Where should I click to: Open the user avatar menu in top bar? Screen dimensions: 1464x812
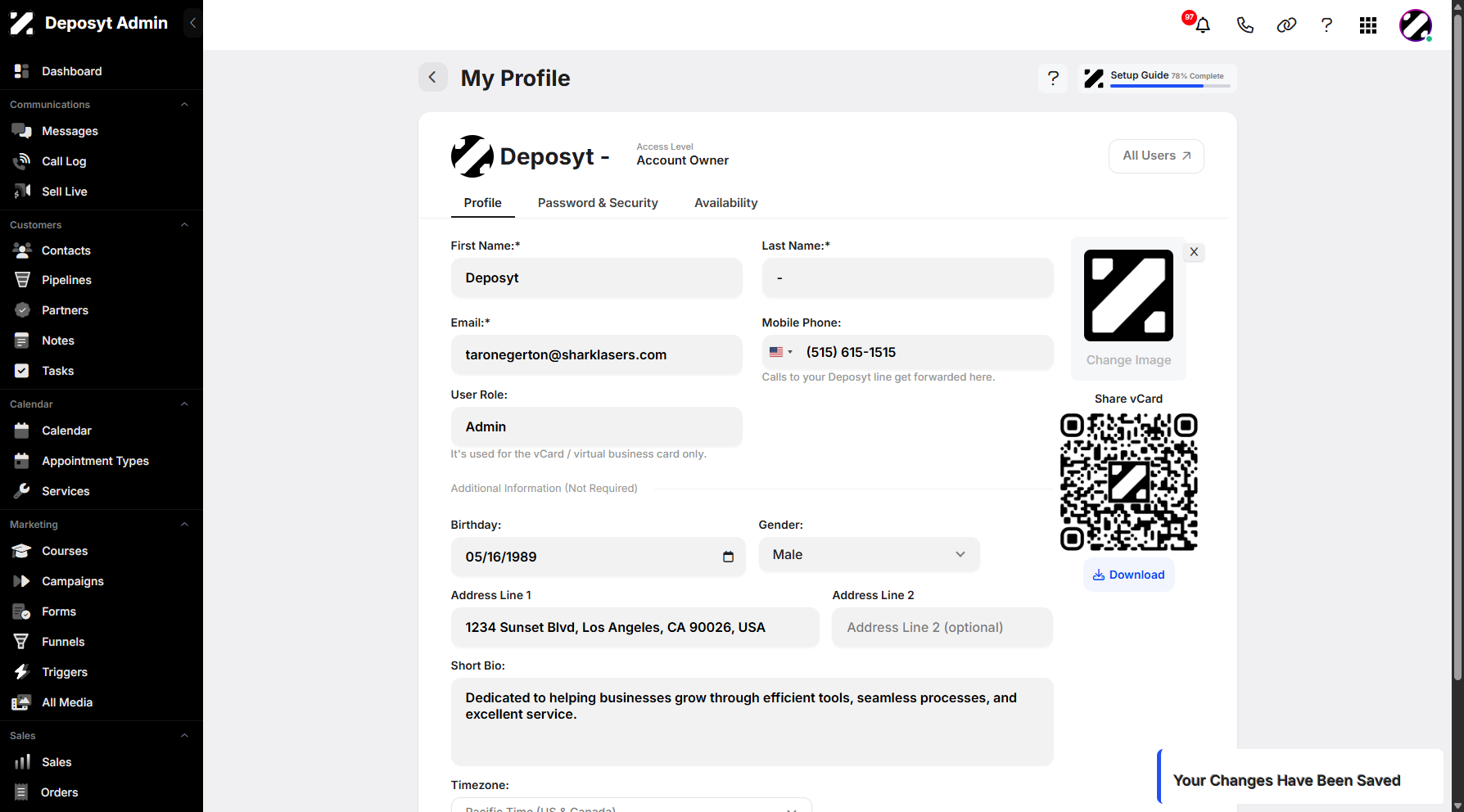(x=1416, y=25)
